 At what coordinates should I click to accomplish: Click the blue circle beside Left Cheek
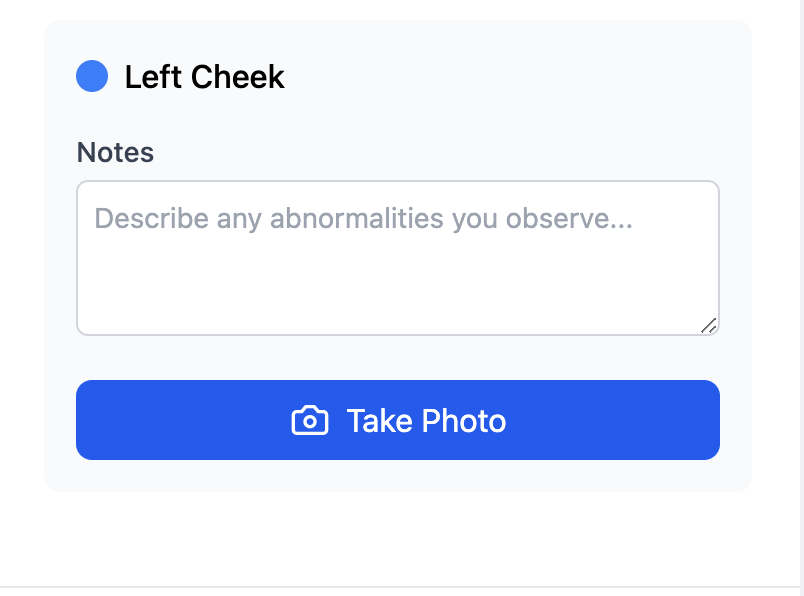tap(92, 77)
